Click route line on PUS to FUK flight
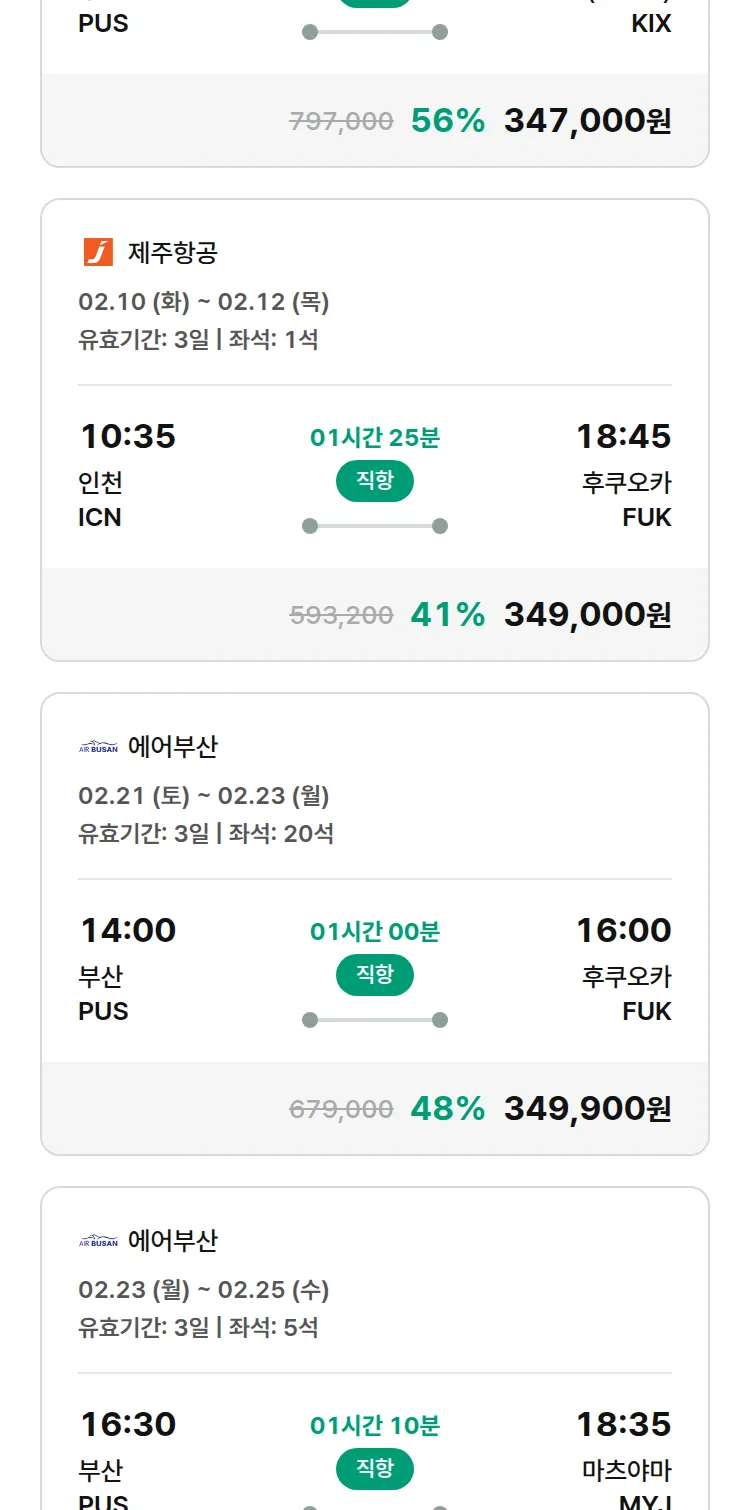Image resolution: width=750 pixels, height=1510 pixels. (x=375, y=1020)
